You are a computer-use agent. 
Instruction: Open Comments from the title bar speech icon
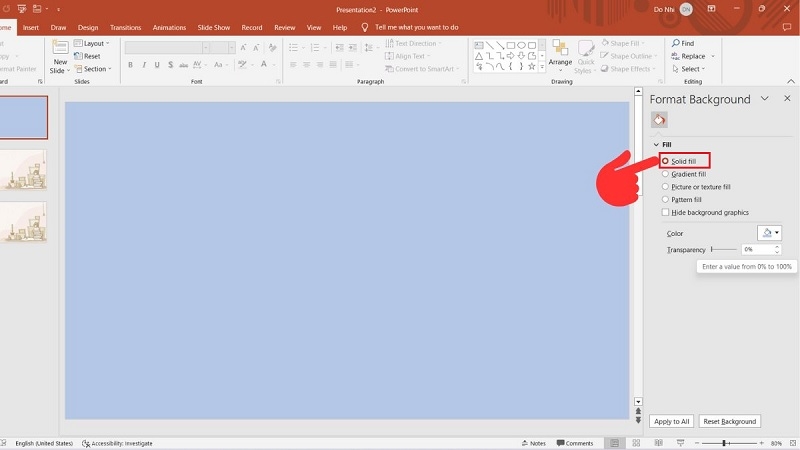[787, 28]
